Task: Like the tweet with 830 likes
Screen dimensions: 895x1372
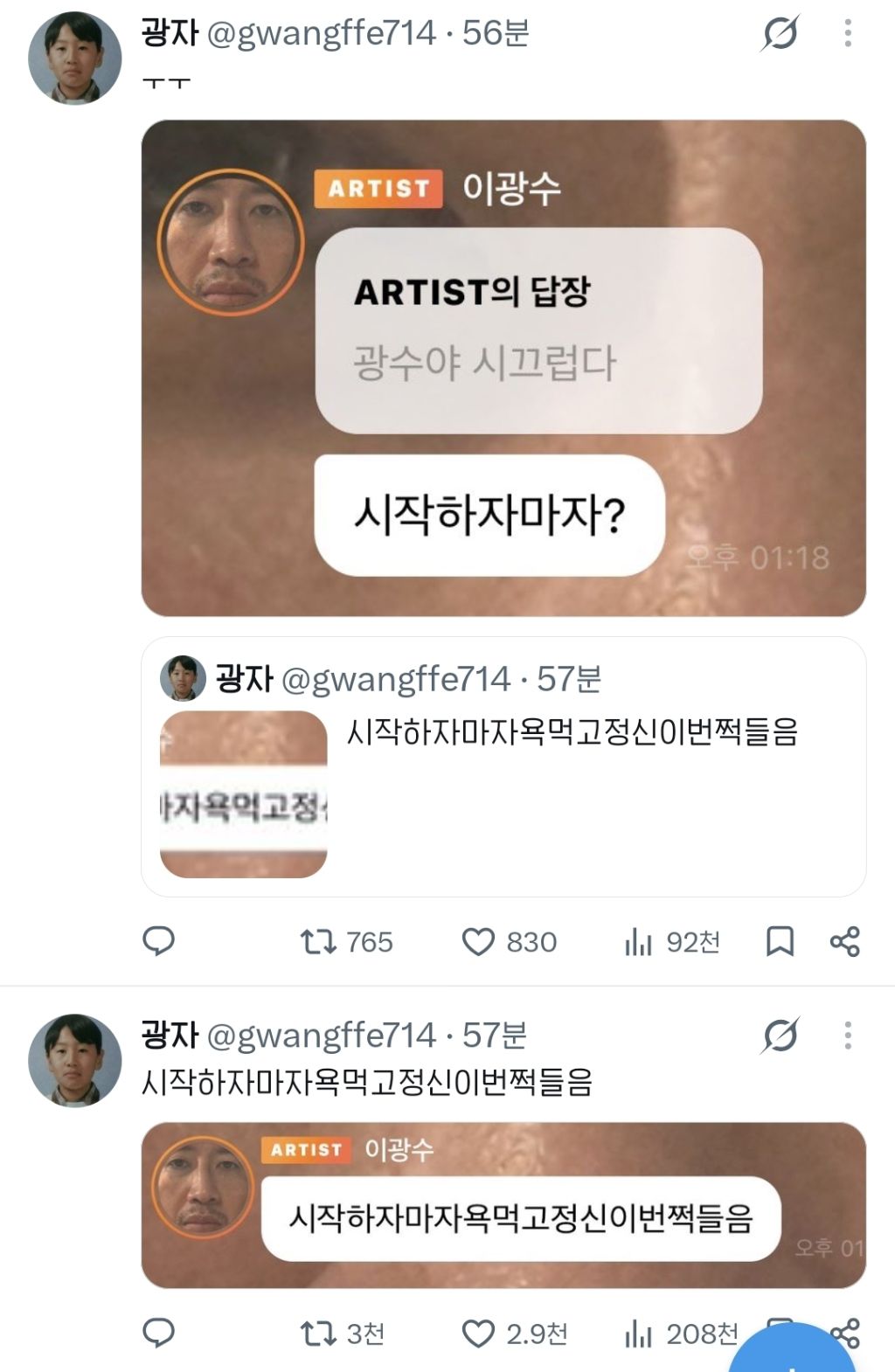Action: (x=509, y=942)
